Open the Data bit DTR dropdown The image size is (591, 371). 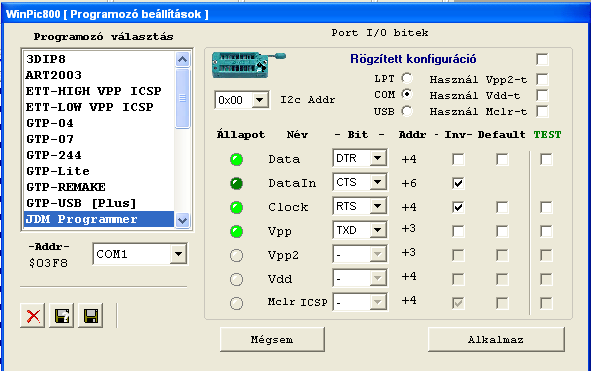(378, 158)
